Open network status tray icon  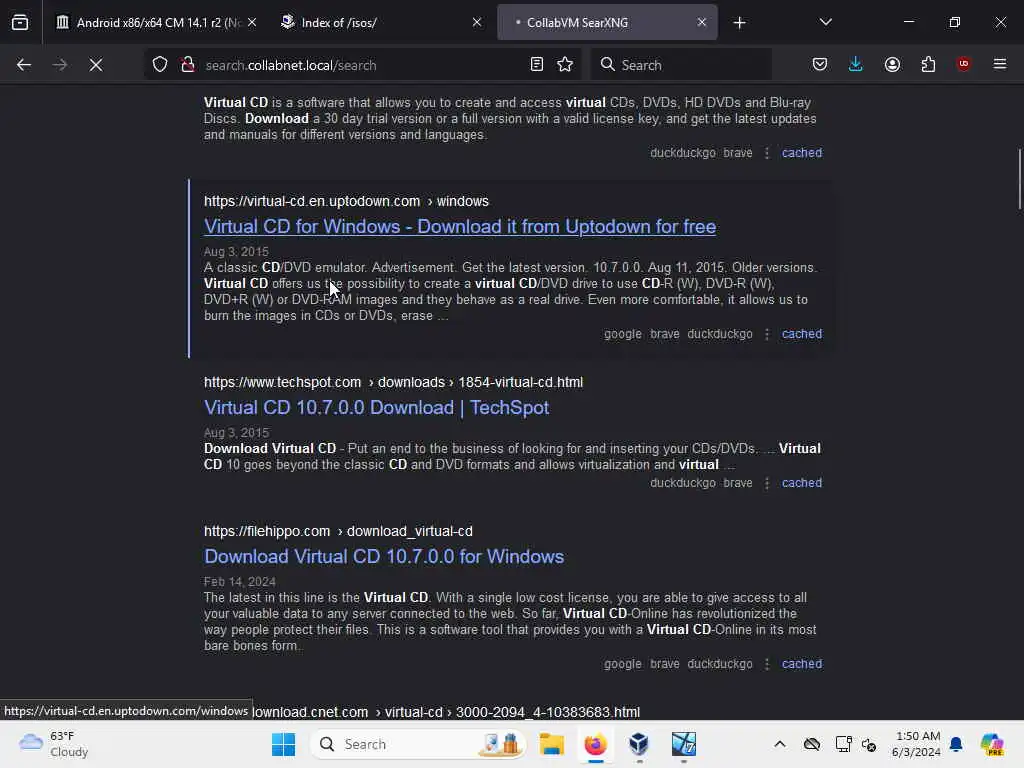tap(843, 744)
